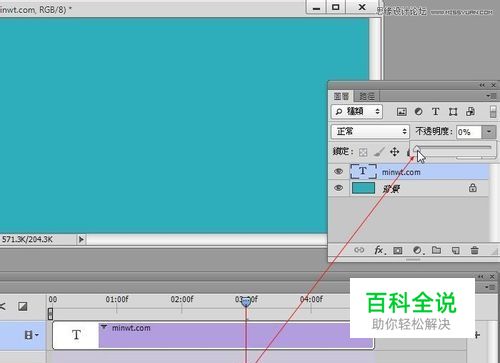
Task: Click the document status bar arrow
Action: pyautogui.click(x=81, y=239)
